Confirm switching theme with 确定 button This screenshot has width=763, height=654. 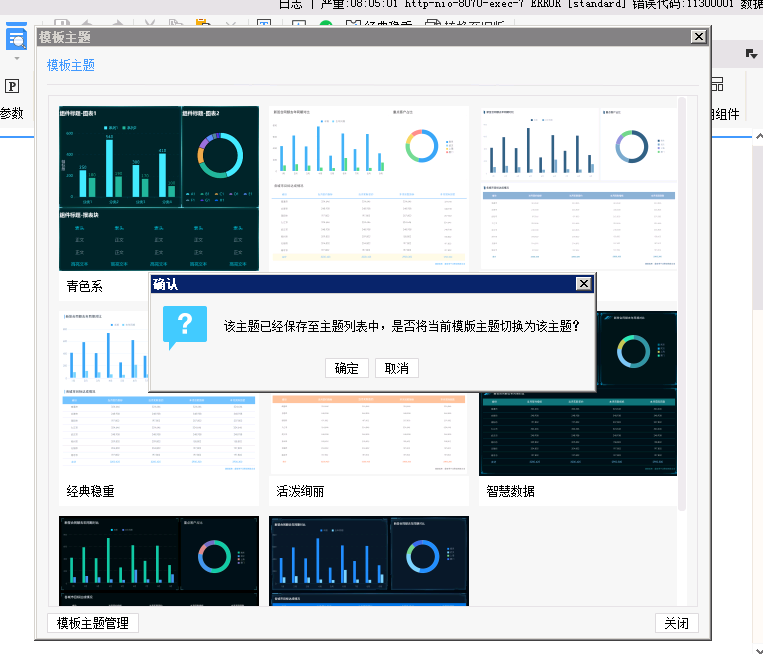pyautogui.click(x=346, y=368)
